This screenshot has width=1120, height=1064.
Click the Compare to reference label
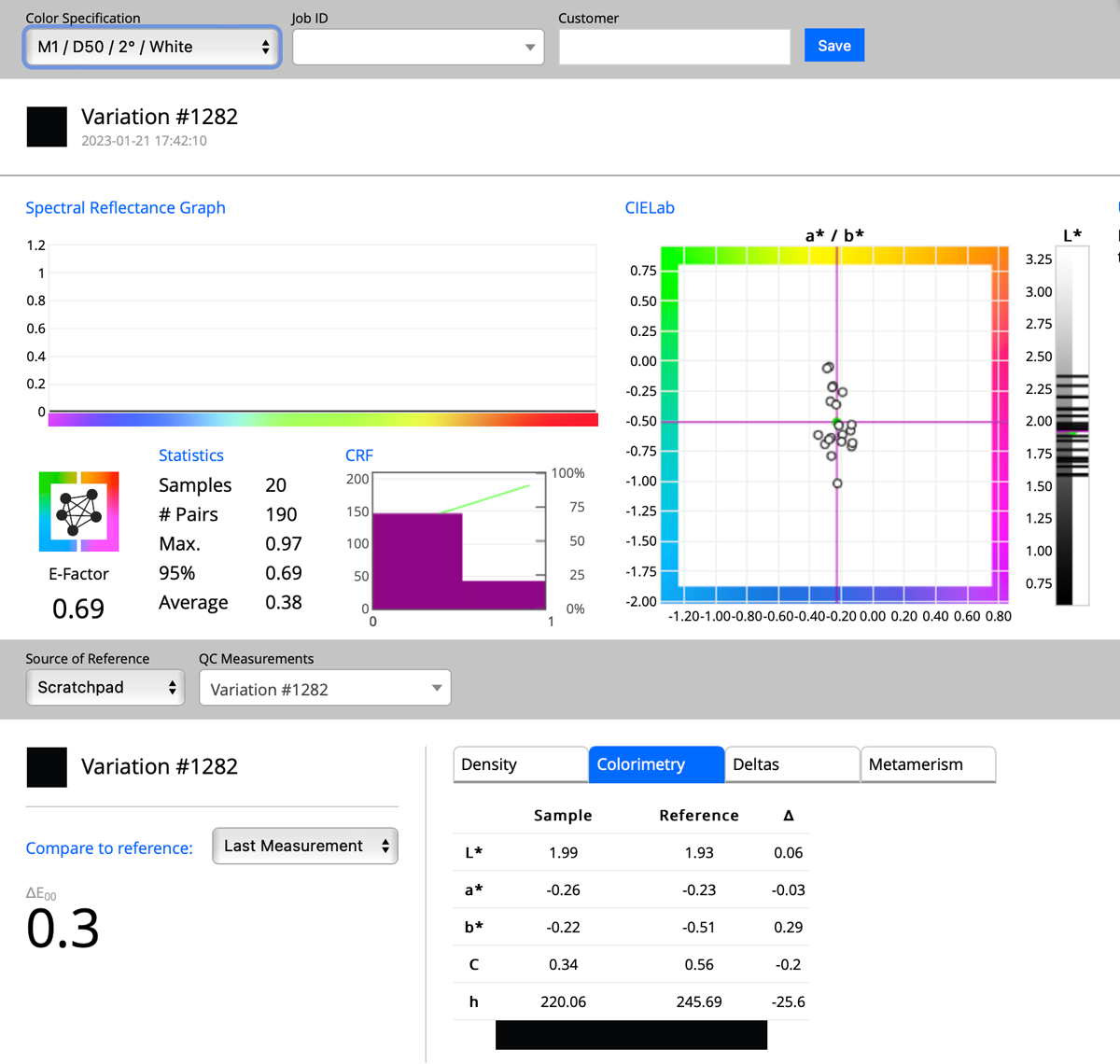point(109,847)
